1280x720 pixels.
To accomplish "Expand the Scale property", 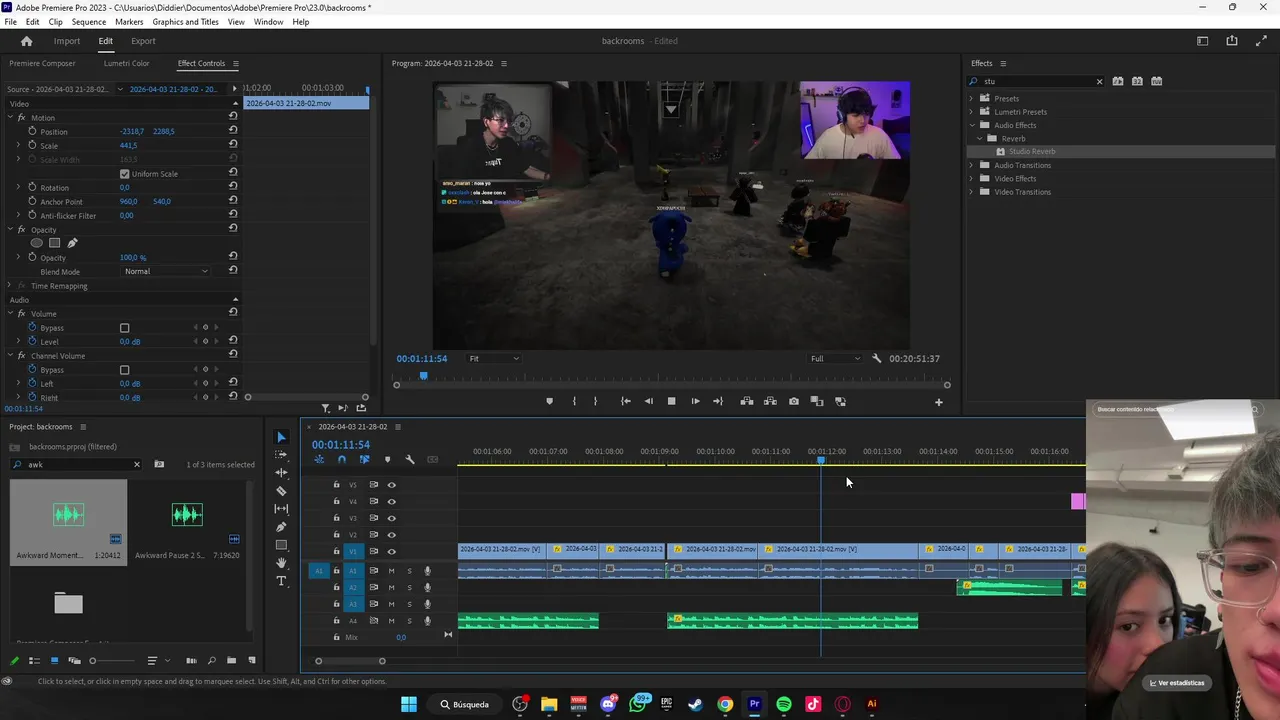I will coord(18,145).
